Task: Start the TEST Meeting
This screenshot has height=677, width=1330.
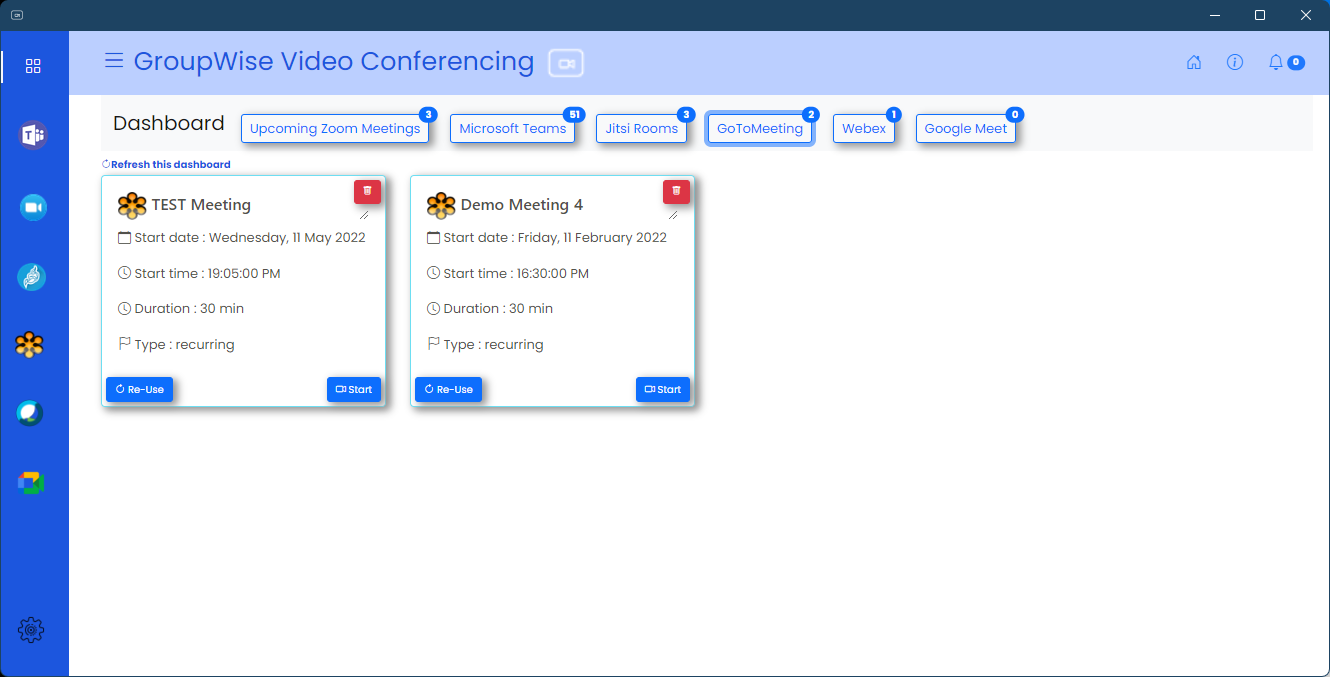Action: [x=354, y=389]
